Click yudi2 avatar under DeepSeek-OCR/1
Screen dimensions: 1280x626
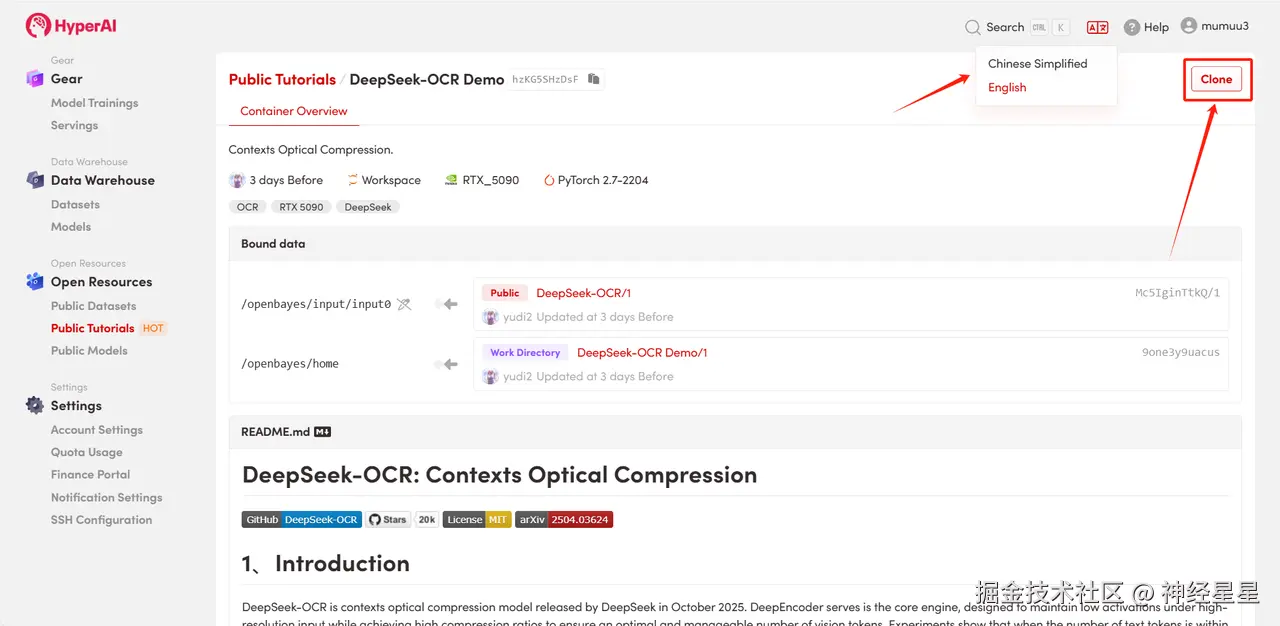(x=490, y=317)
